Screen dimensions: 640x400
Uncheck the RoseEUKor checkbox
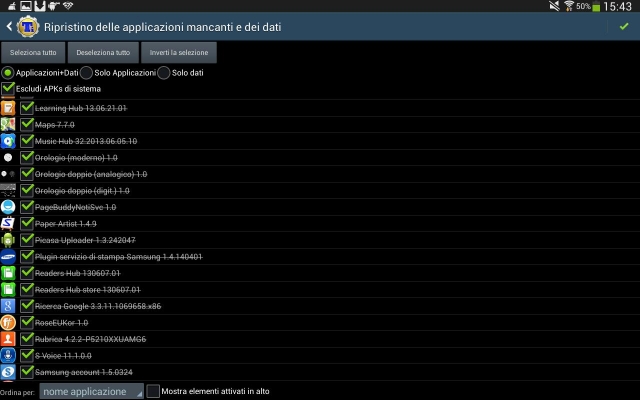coord(27,322)
